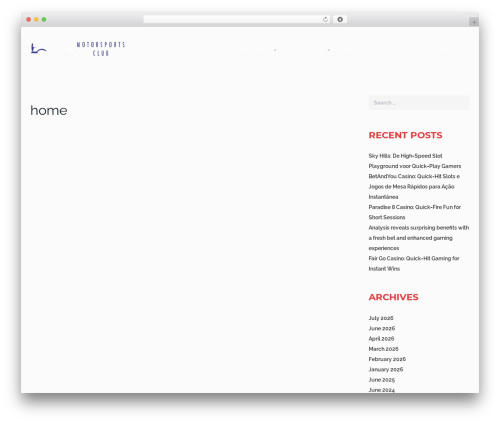View the January 2026 archive
This screenshot has height=423, width=500.
386,369
